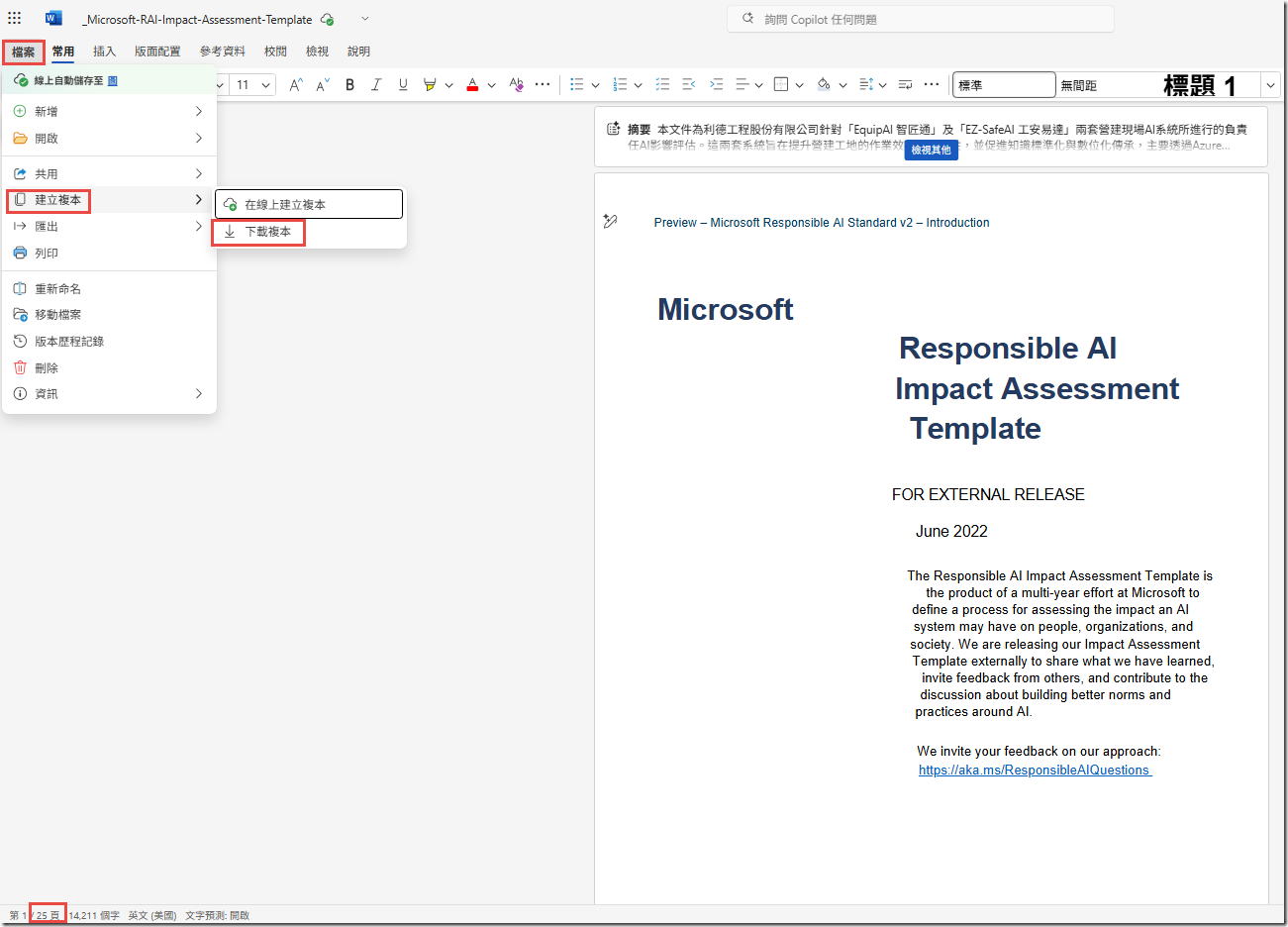Click the clear formatting icon
Image resolution: width=1288 pixels, height=927 pixels.
click(x=516, y=85)
